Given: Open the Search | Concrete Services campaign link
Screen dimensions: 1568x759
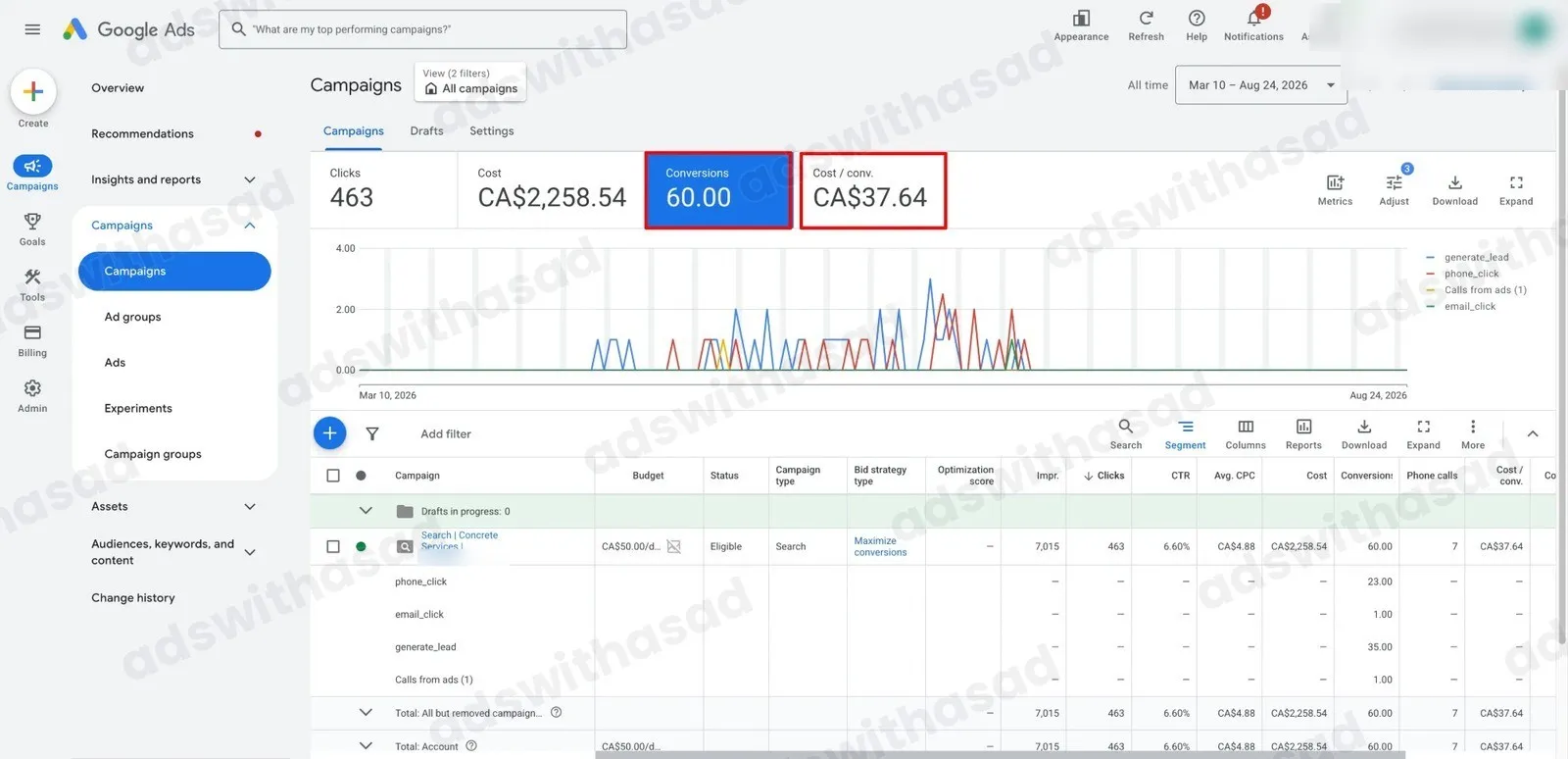Looking at the screenshot, I should point(460,540).
